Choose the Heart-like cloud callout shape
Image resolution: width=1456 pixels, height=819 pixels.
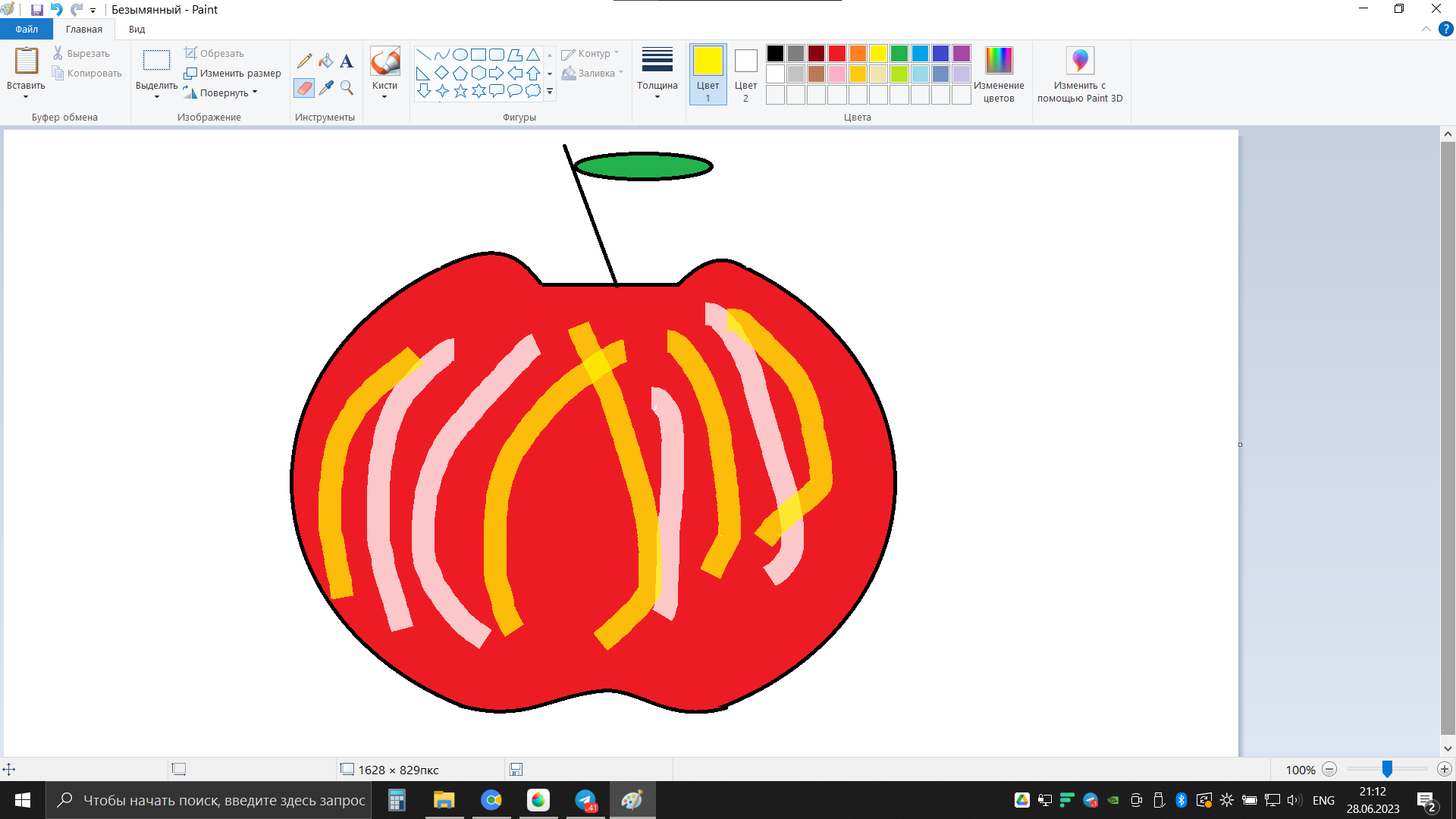pyautogui.click(x=533, y=92)
